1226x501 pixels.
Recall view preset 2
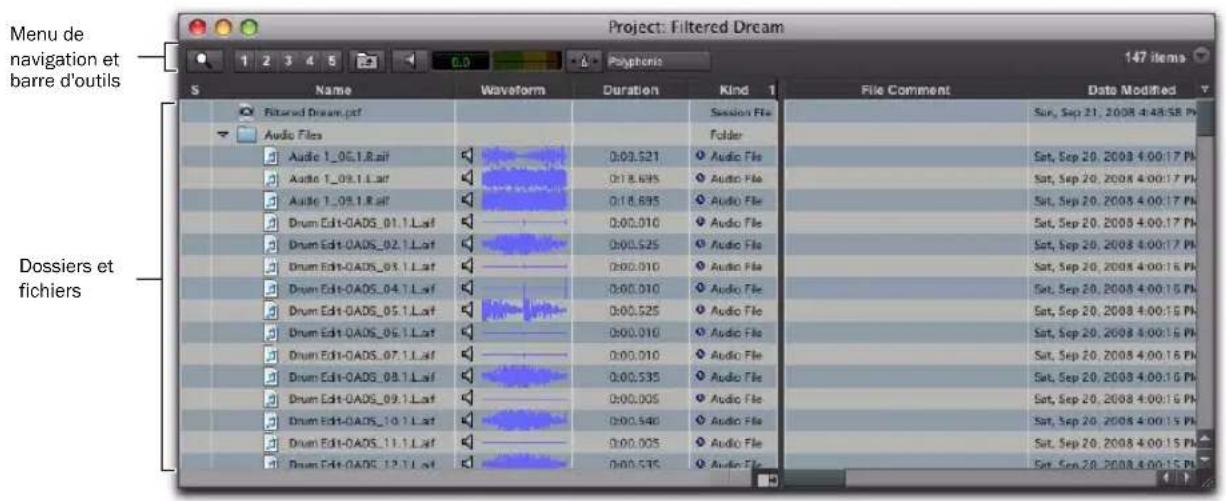pyautogui.click(x=265, y=61)
